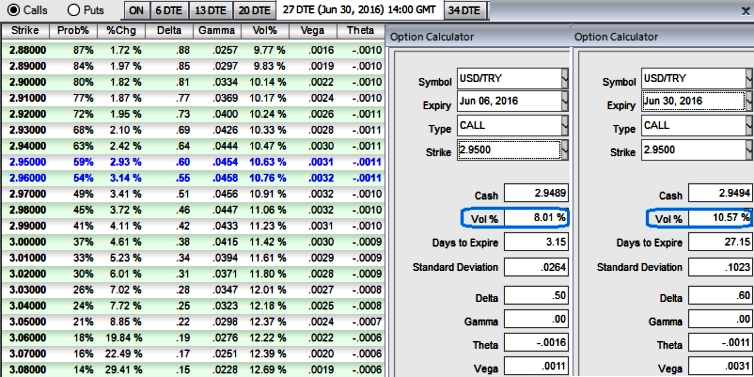754x377 pixels.
Task: Switch to the 34 DTE tab
Action: point(466,10)
